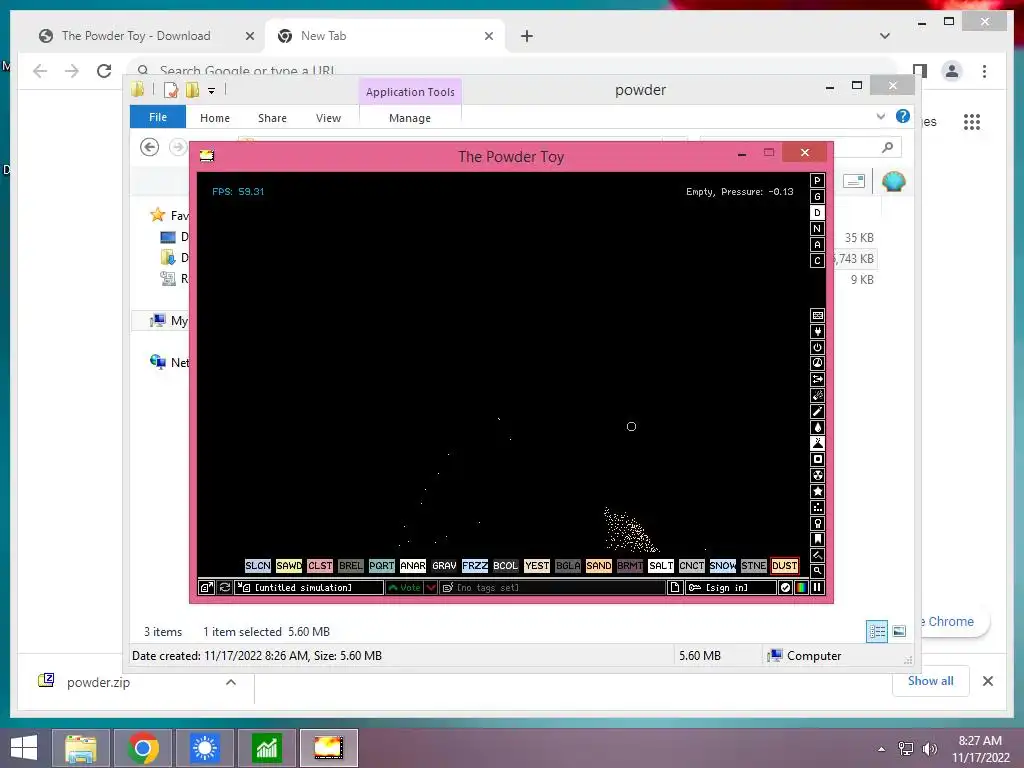Open the element search magnifier icon
The width and height of the screenshot is (1024, 768).
[817, 571]
